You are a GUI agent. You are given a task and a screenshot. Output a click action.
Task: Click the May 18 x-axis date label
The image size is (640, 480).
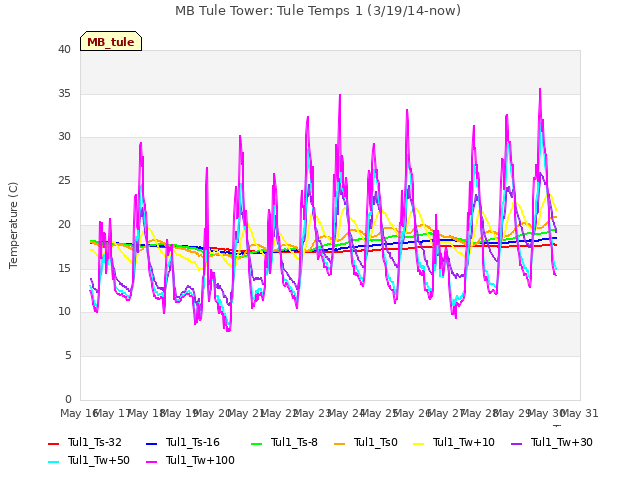(x=146, y=413)
